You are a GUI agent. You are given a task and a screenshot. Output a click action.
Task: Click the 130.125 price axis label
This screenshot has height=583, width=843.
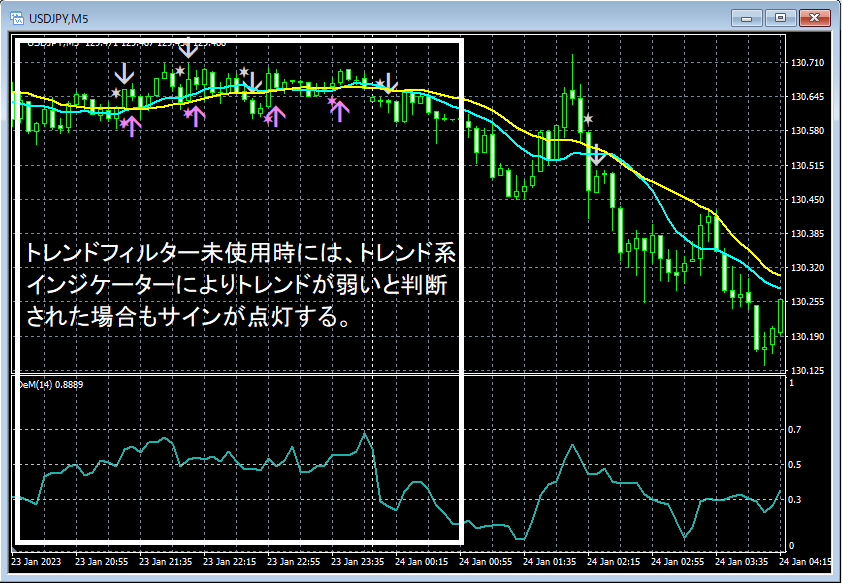(x=808, y=371)
